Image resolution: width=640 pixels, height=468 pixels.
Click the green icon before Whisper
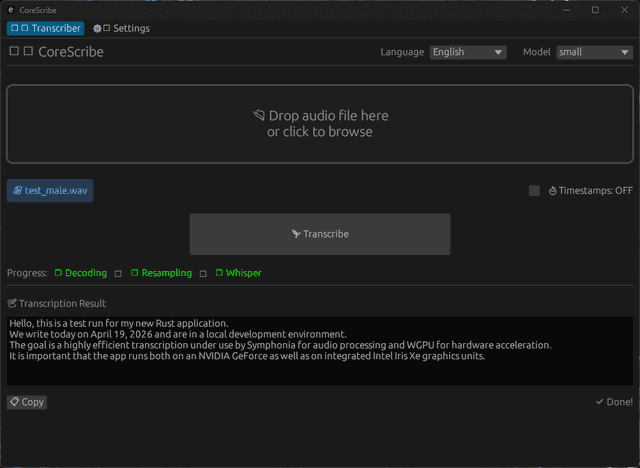click(219, 273)
